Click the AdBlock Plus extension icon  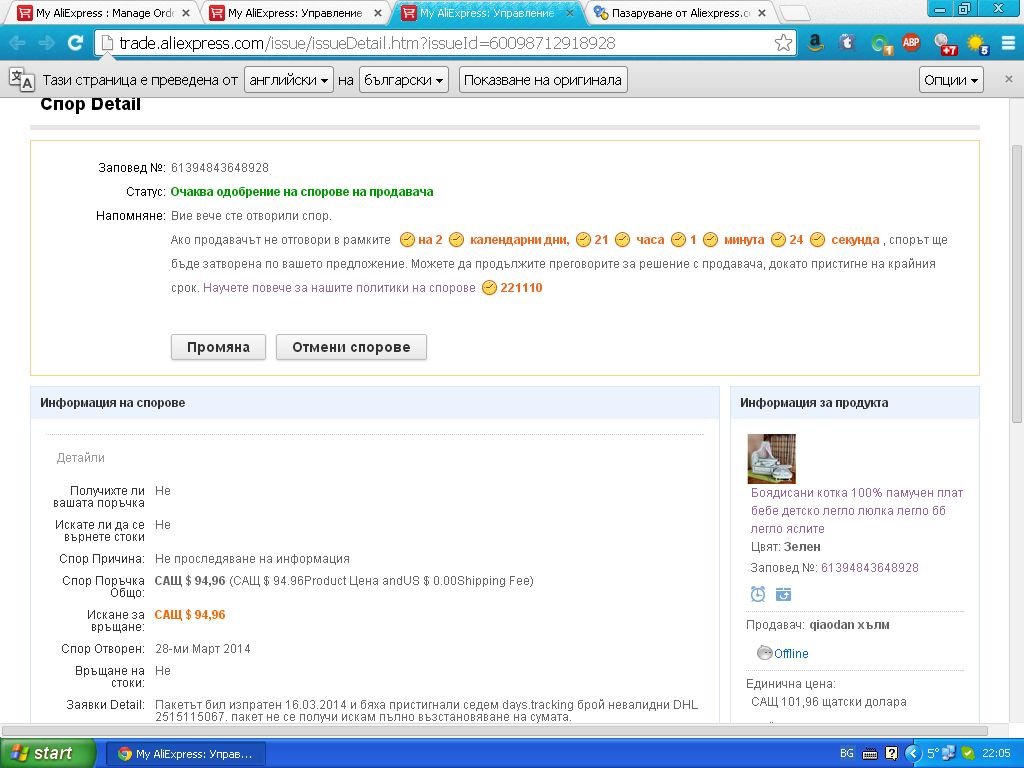point(911,43)
